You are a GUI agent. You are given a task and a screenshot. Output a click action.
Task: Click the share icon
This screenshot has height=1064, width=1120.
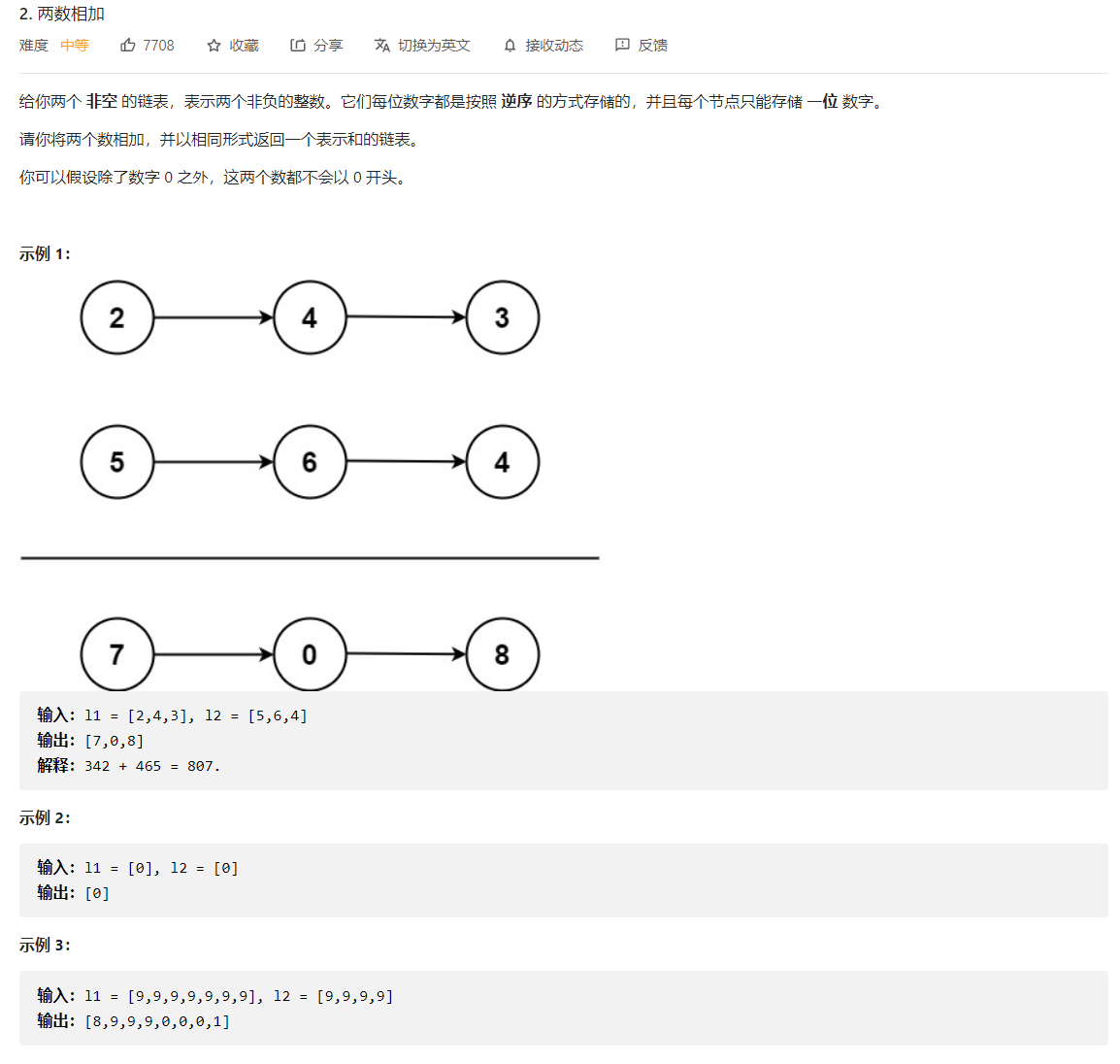pos(298,46)
